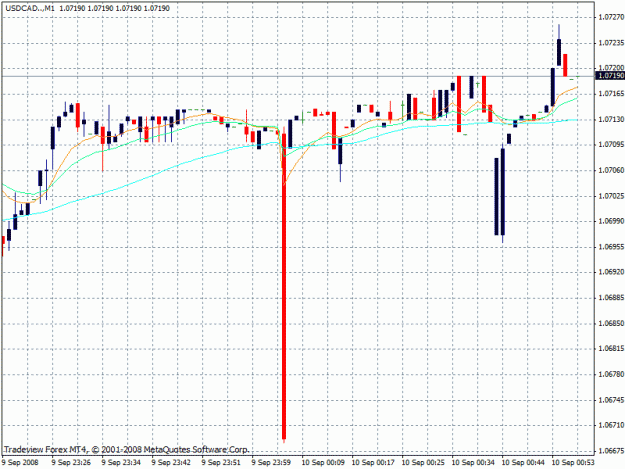Click the time axis label 9 Sep 23:26
This screenshot has width=625, height=469.
pos(71,462)
